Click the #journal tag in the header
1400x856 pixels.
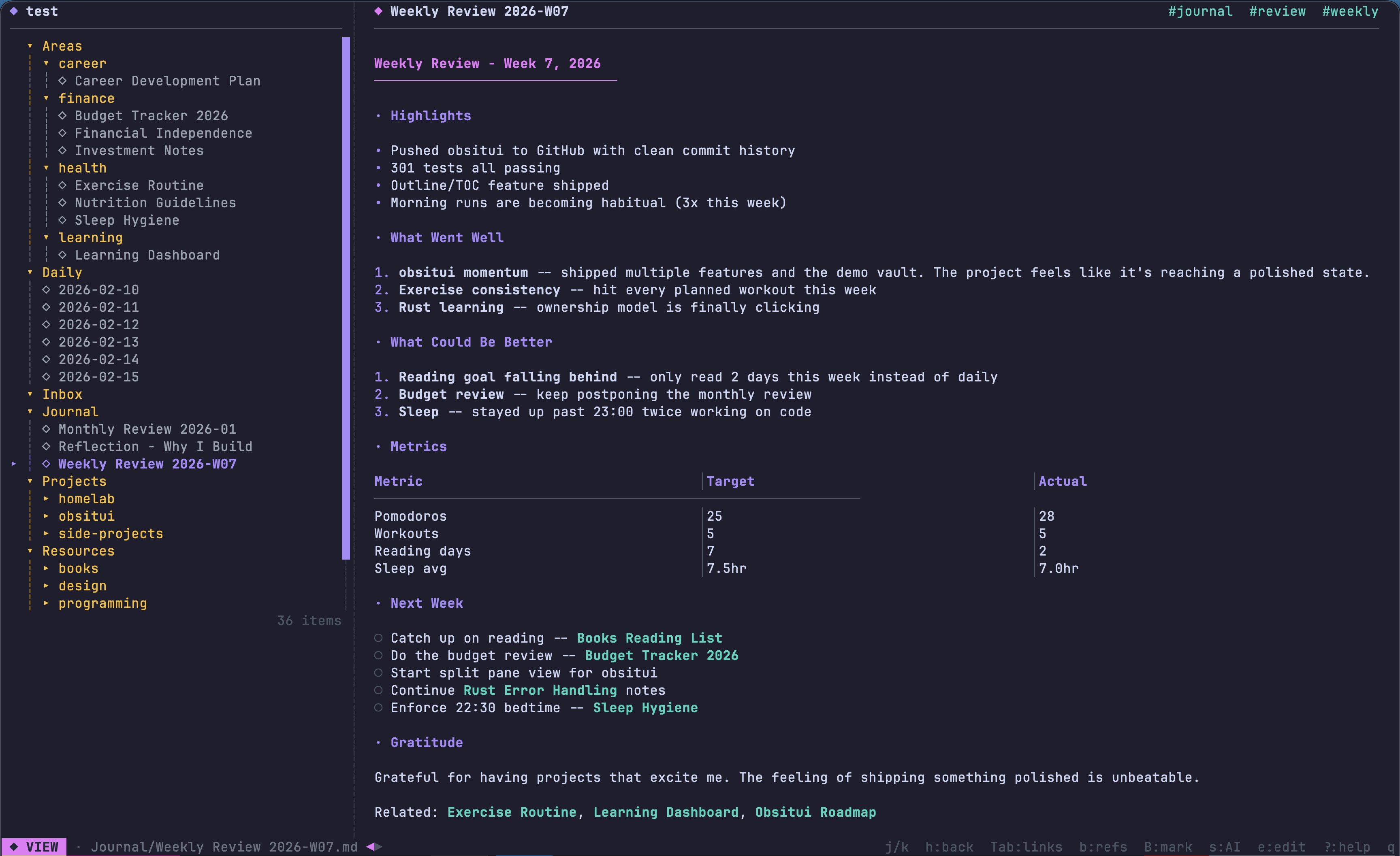pos(1200,11)
